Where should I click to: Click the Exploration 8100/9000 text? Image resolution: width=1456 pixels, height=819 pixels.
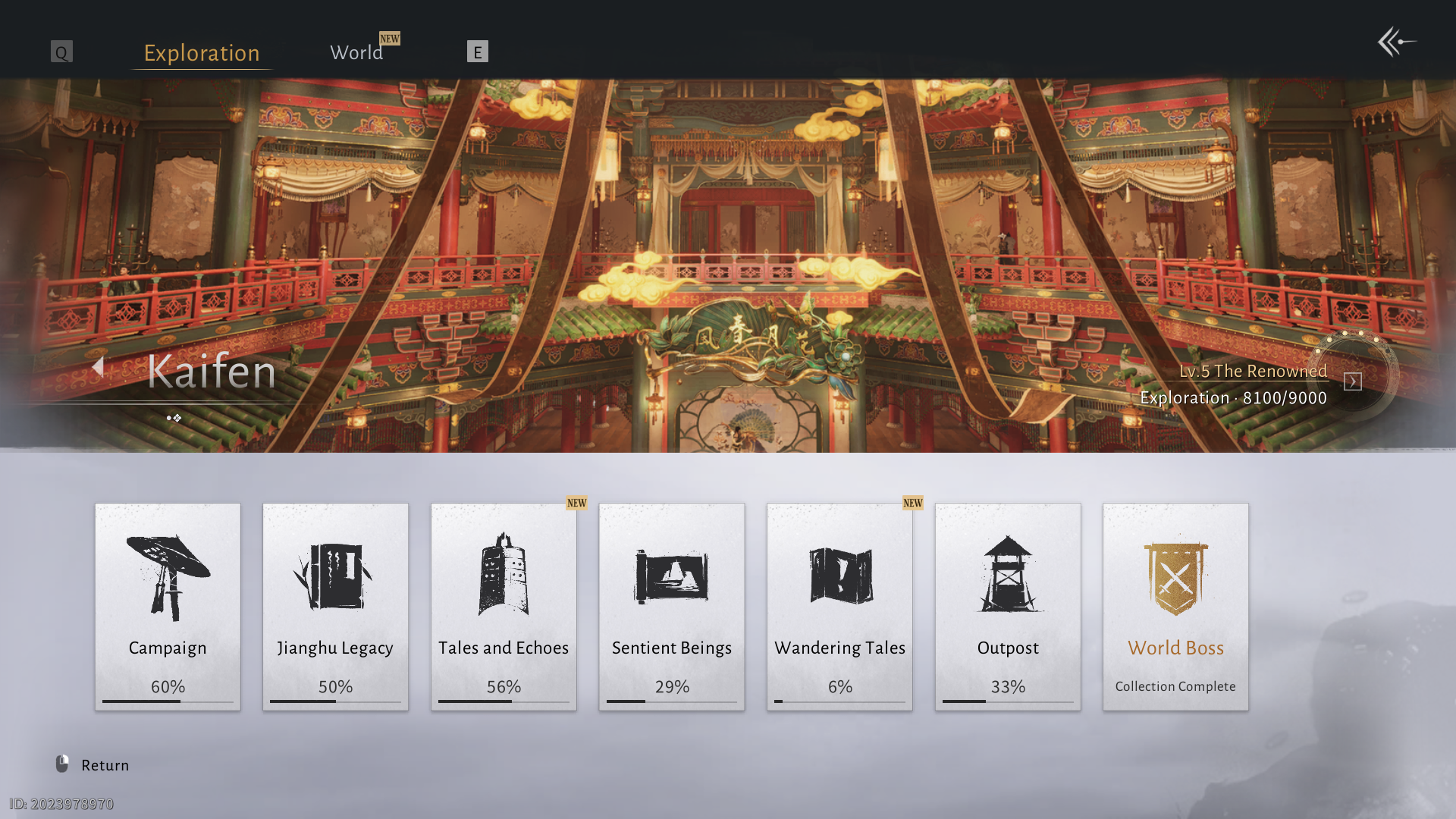click(x=1233, y=398)
